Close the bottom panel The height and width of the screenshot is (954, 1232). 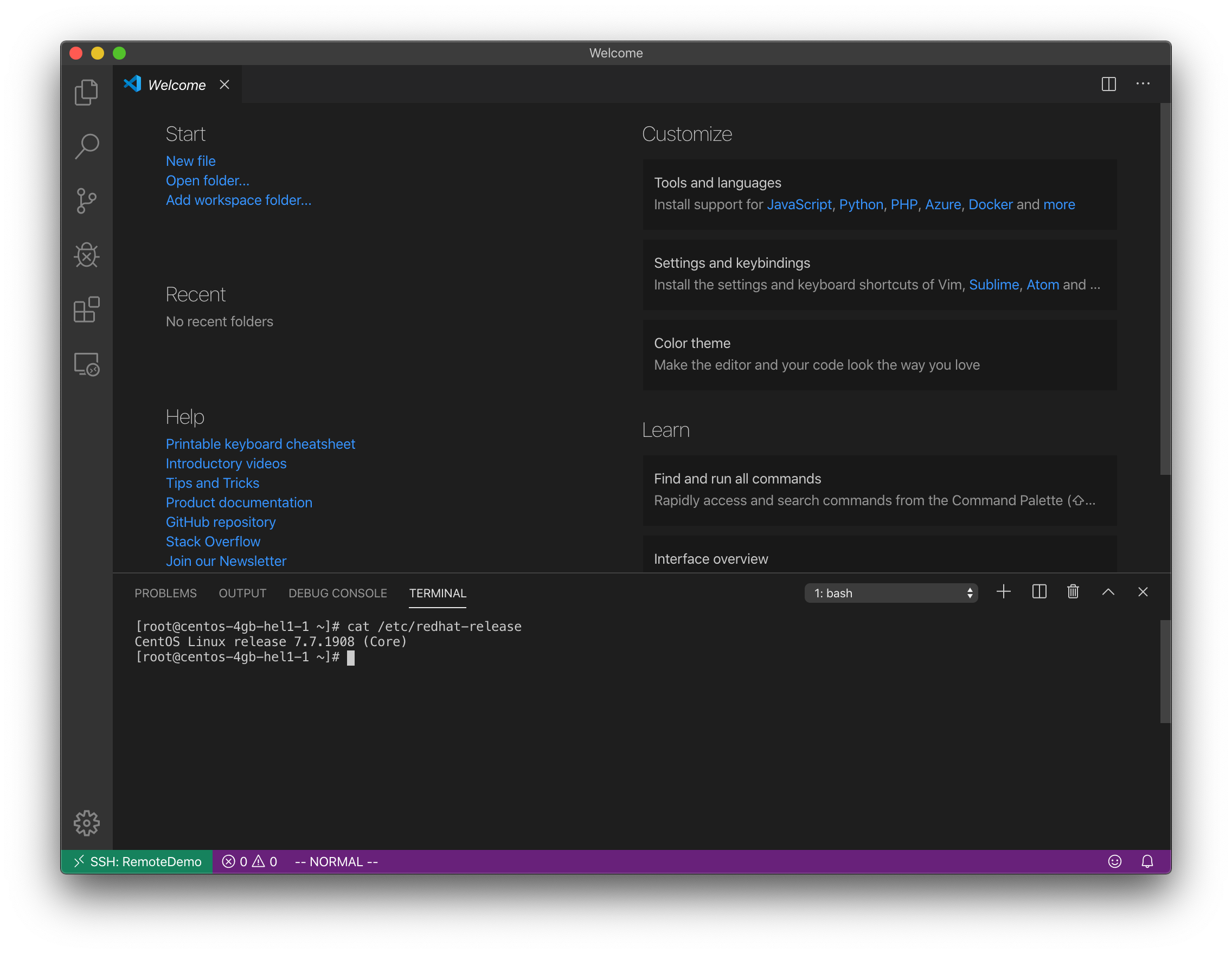click(x=1143, y=592)
